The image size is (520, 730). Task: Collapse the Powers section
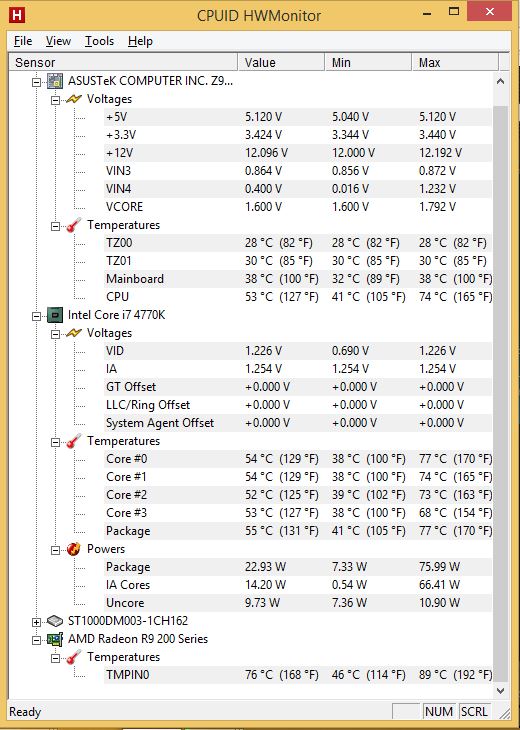click(55, 551)
